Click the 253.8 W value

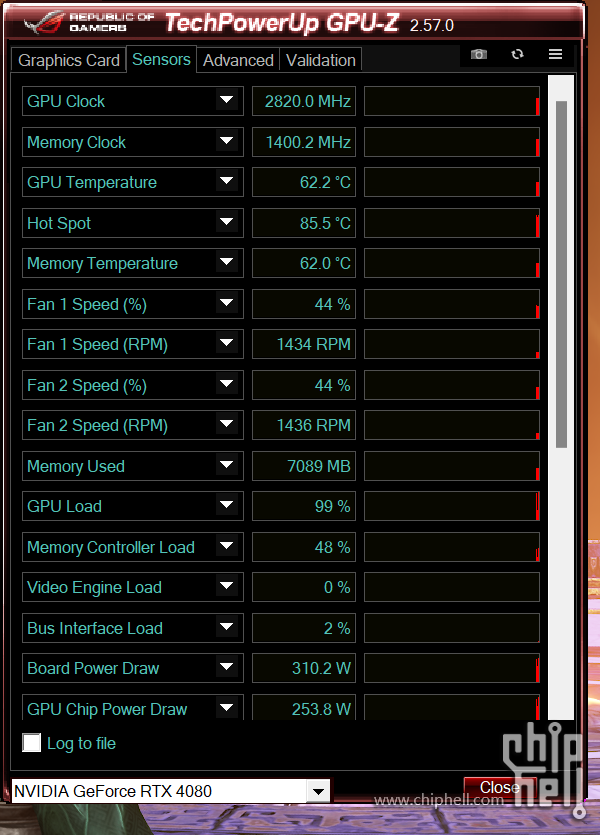click(x=304, y=708)
